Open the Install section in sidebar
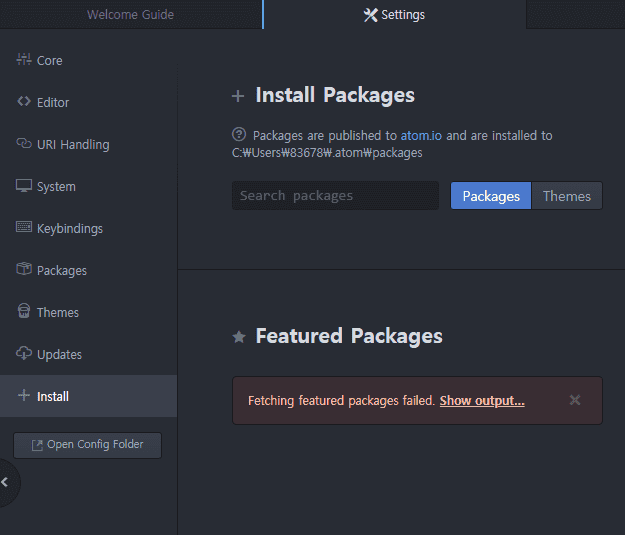Screen dimensions: 625x535 coord(53,396)
